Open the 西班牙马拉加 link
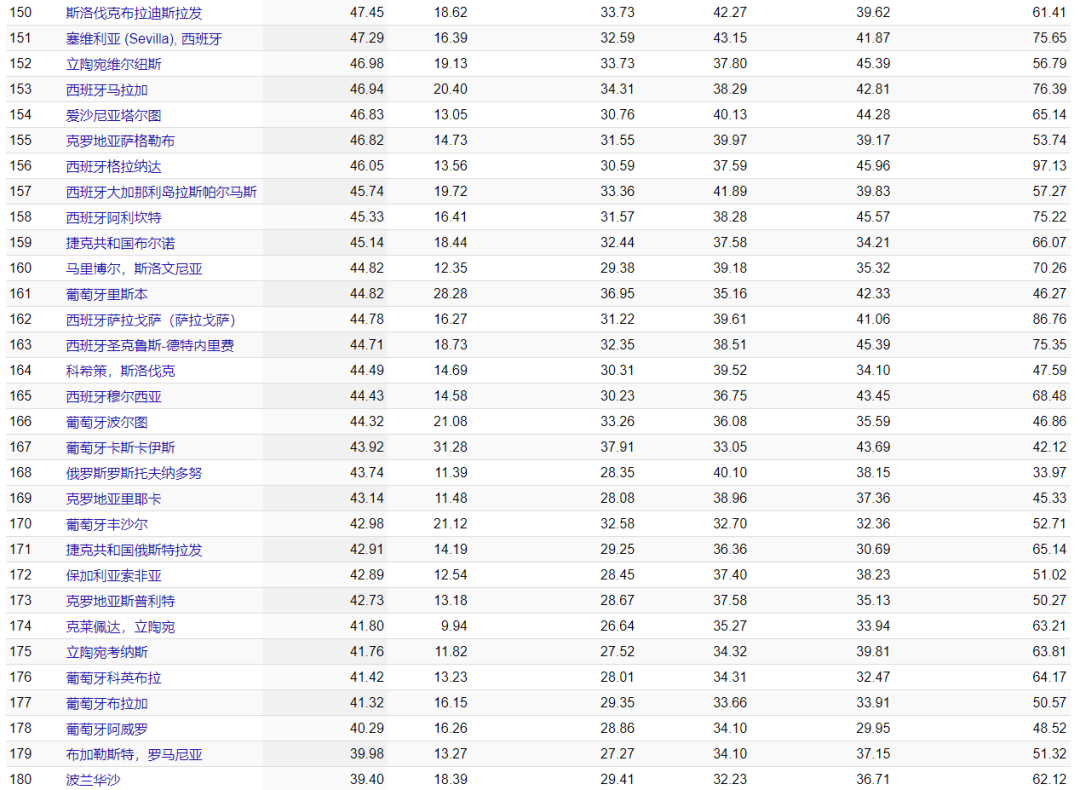The height and width of the screenshot is (790, 1080). (x=107, y=90)
